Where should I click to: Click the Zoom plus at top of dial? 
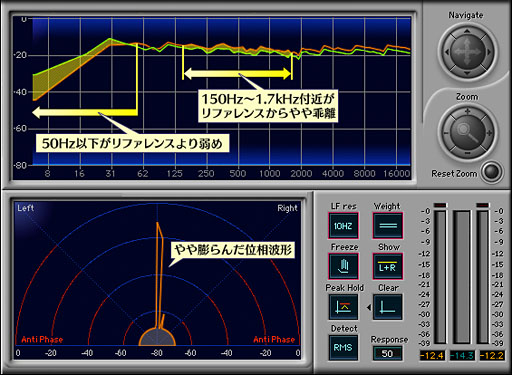click(467, 111)
